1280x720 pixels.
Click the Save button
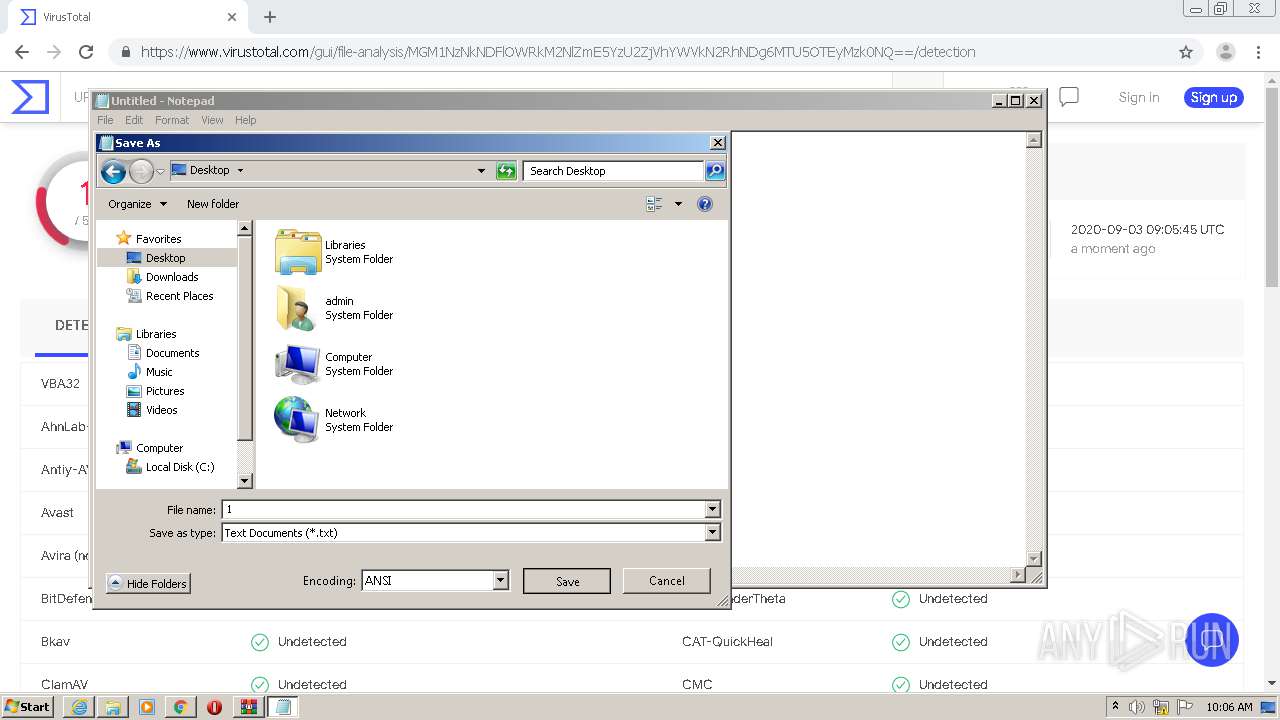(567, 581)
